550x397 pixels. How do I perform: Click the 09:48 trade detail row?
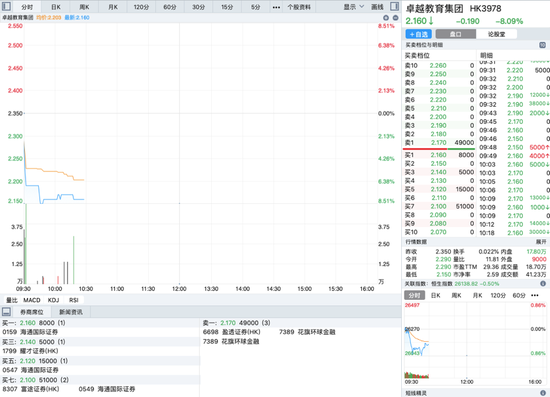coord(514,147)
